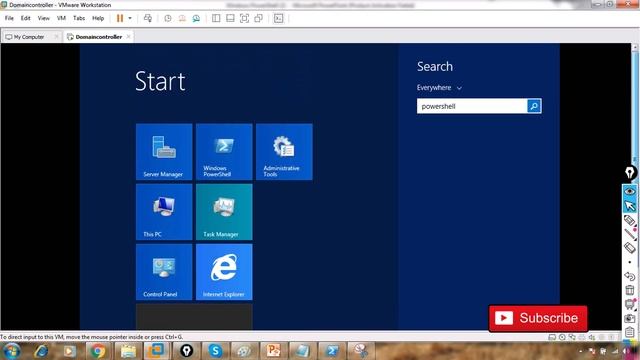The image size is (640, 360).
Task: Launch the Windows PowerShell tile
Action: (224, 152)
